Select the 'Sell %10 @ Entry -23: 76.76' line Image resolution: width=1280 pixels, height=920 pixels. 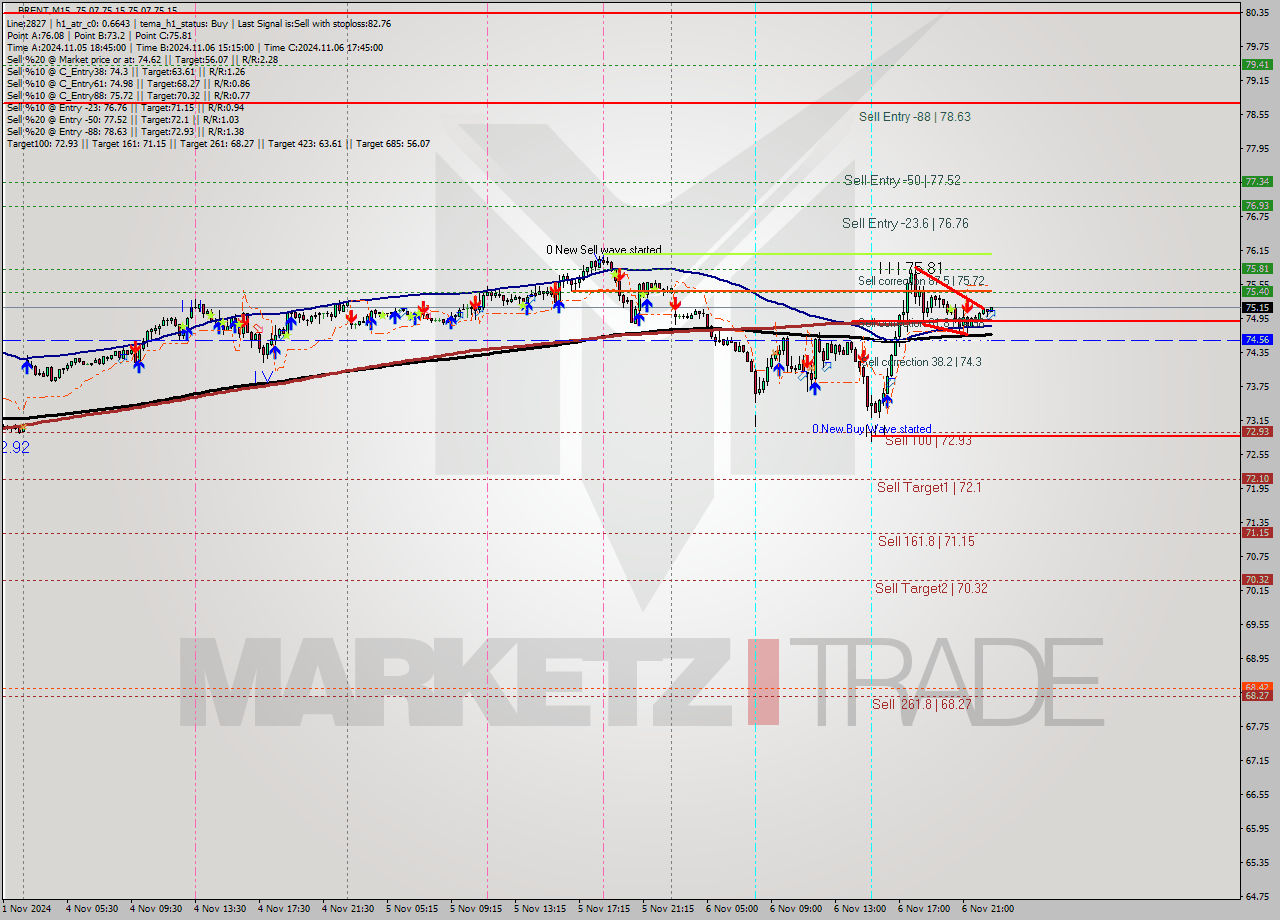pyautogui.click(x=125, y=107)
